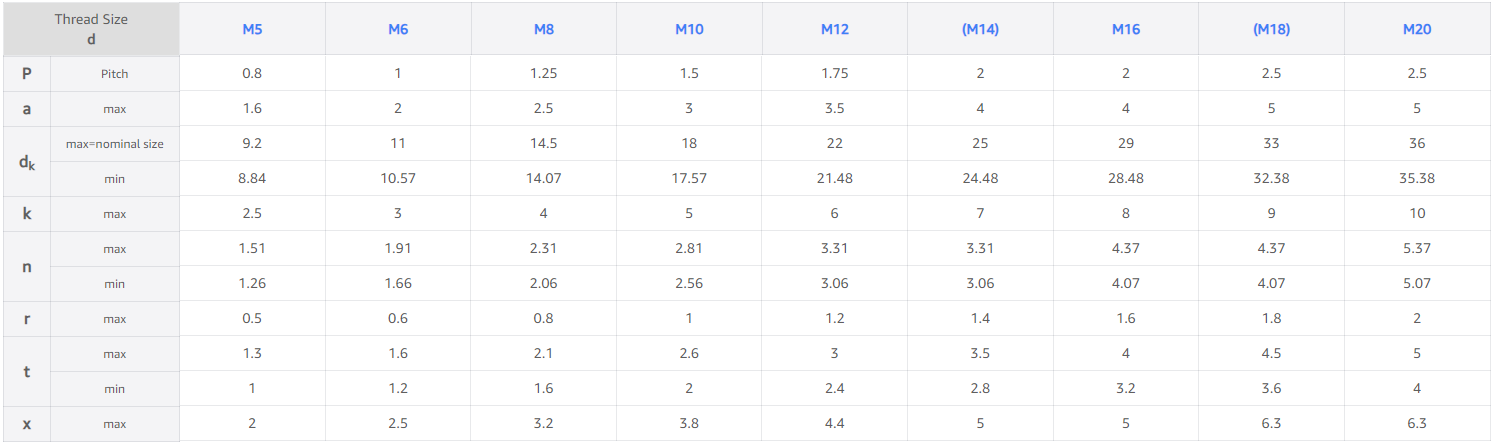
Task: Select the M10 k max value 5
Action: pos(689,213)
